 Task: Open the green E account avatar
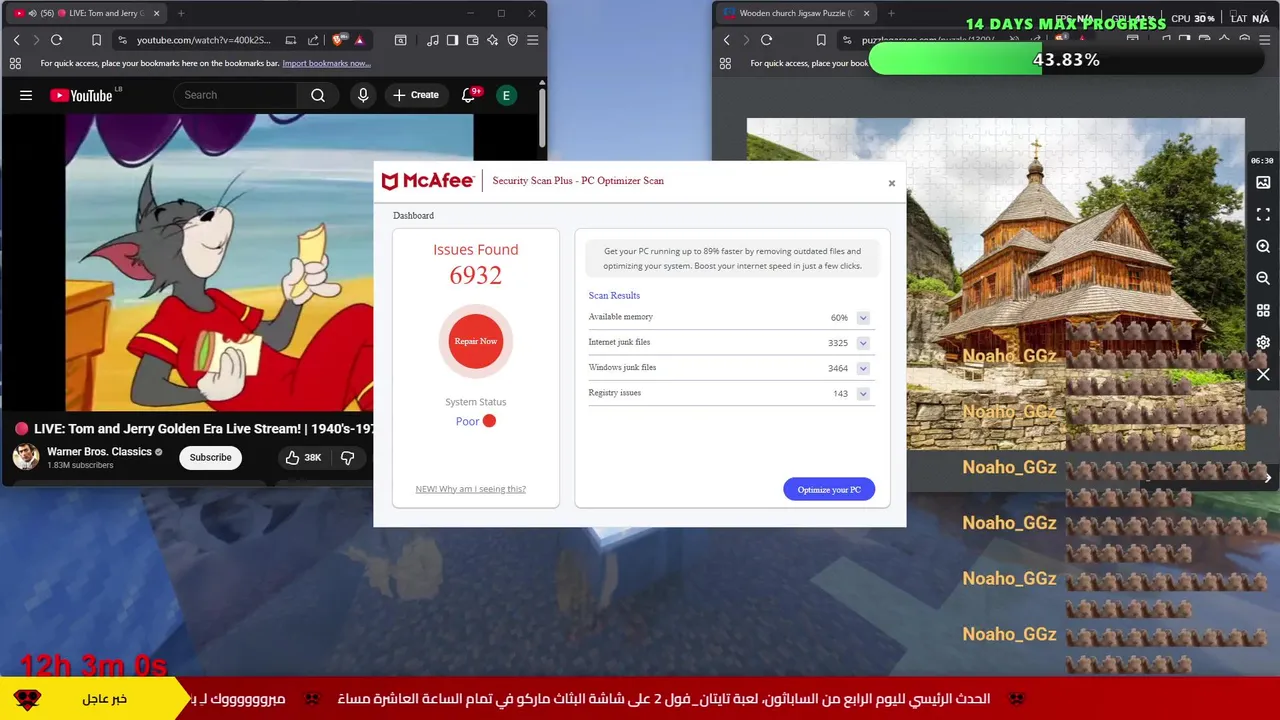click(x=507, y=95)
